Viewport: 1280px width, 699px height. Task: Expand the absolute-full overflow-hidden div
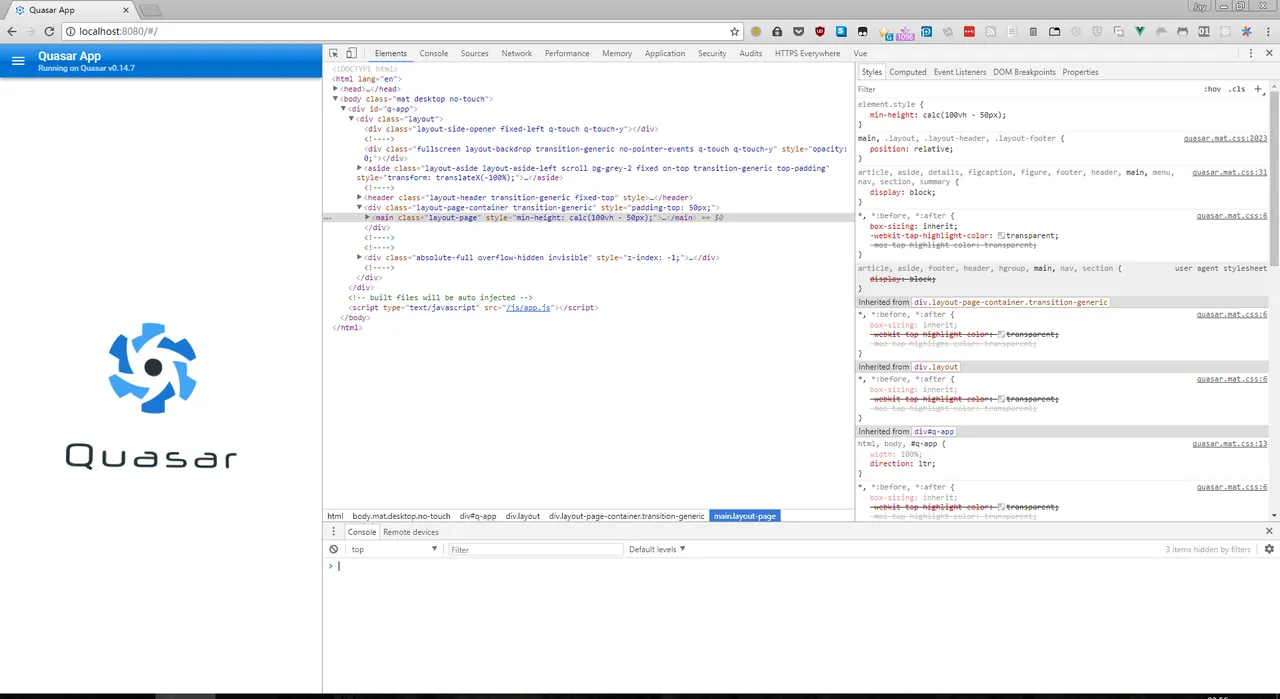tap(360, 257)
